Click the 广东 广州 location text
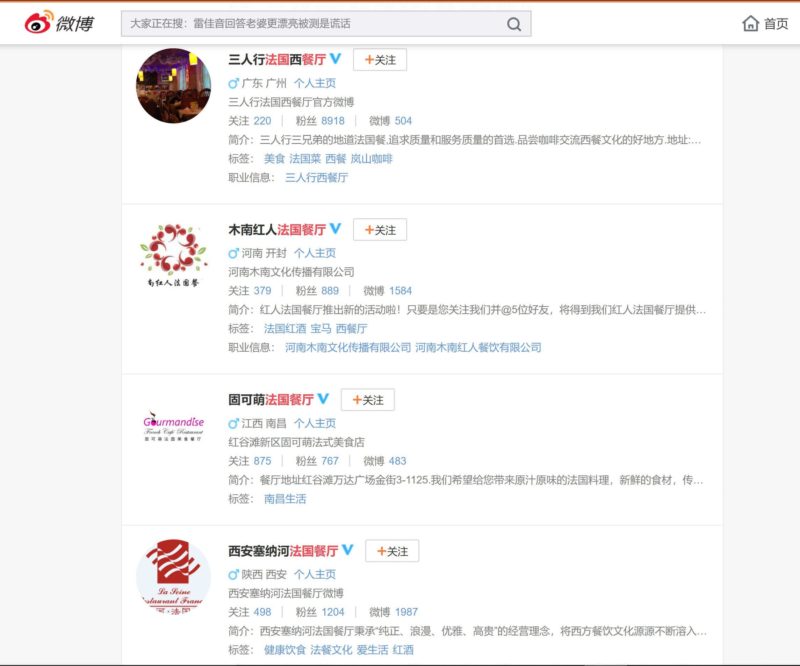The height and width of the screenshot is (666, 800). [264, 83]
